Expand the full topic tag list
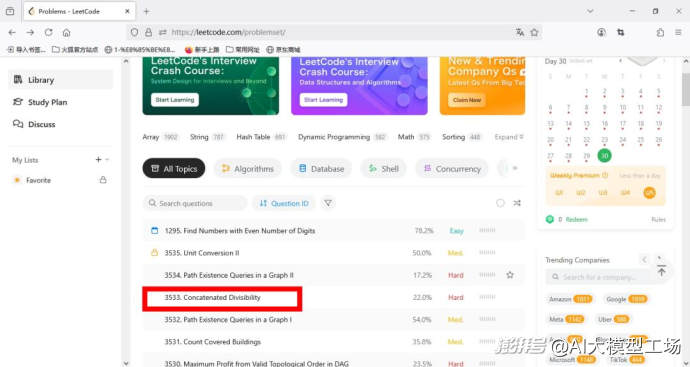This screenshot has height=367, width=690. [509, 137]
